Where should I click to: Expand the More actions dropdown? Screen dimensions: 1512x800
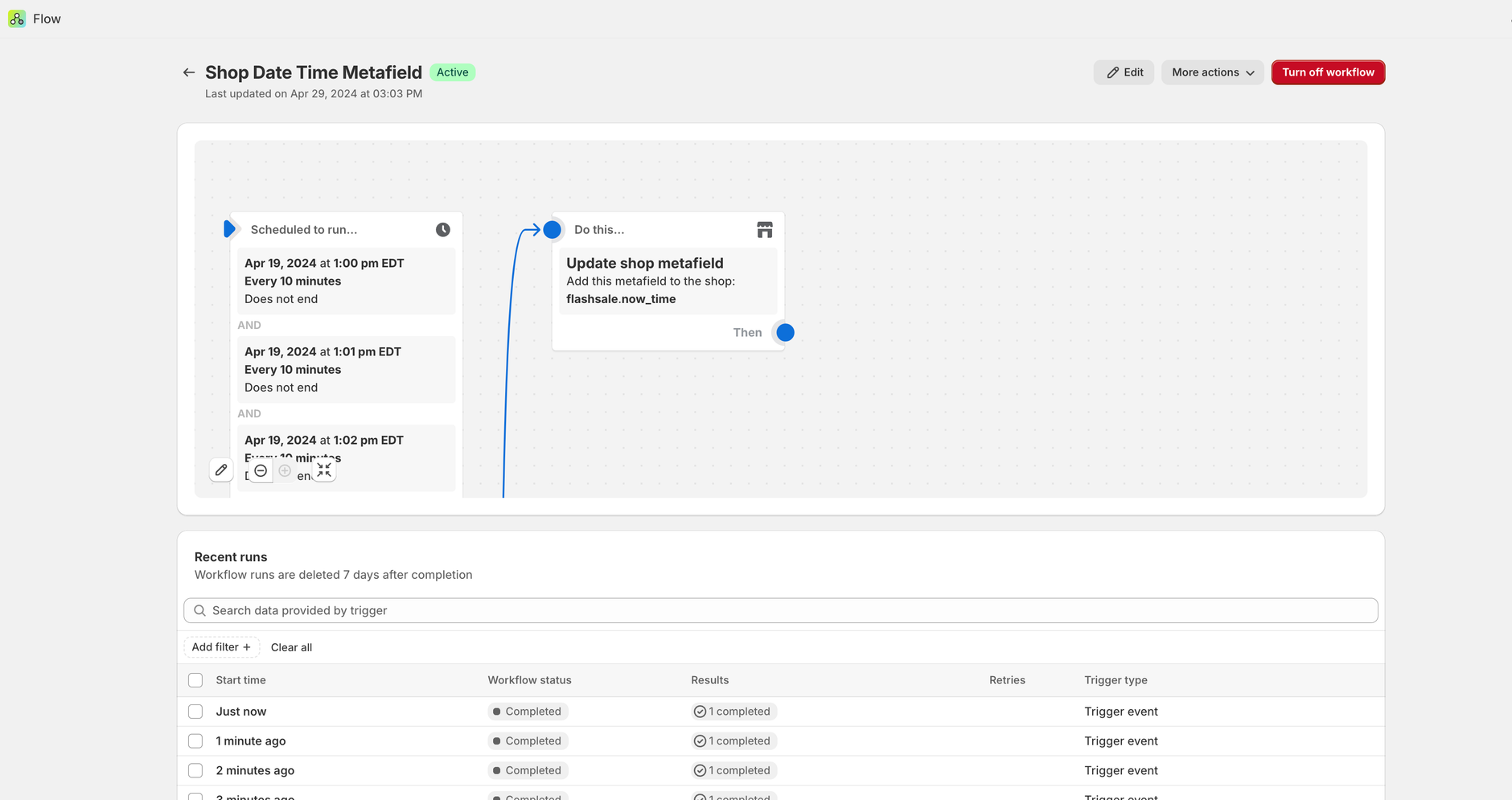tap(1212, 72)
